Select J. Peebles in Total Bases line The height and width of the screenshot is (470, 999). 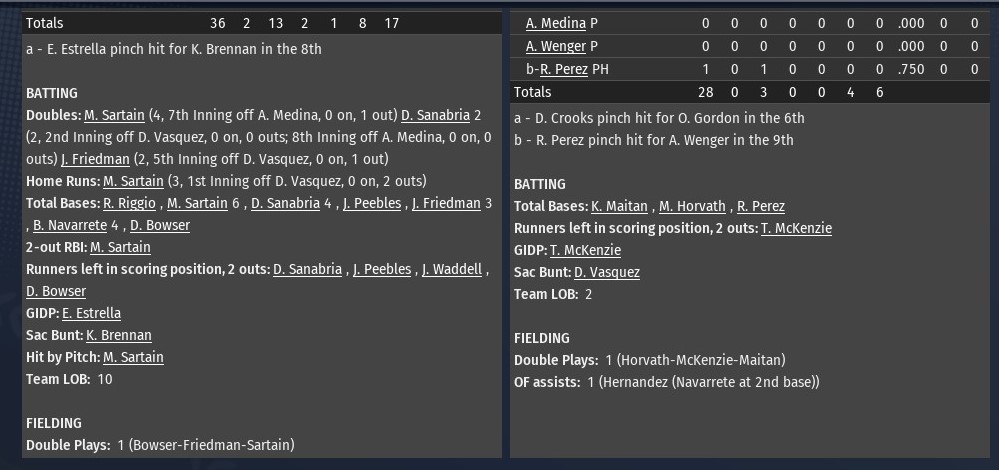(372, 204)
